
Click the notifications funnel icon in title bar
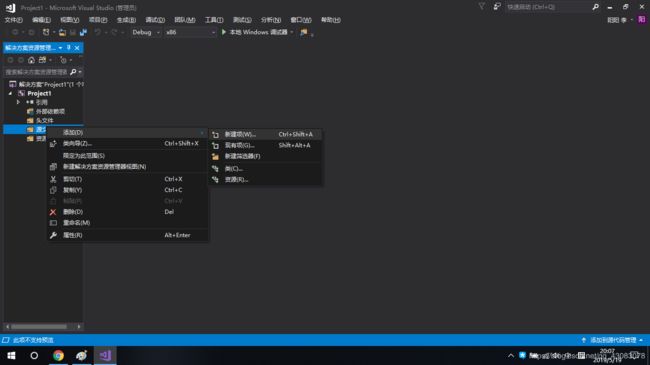(x=481, y=7)
